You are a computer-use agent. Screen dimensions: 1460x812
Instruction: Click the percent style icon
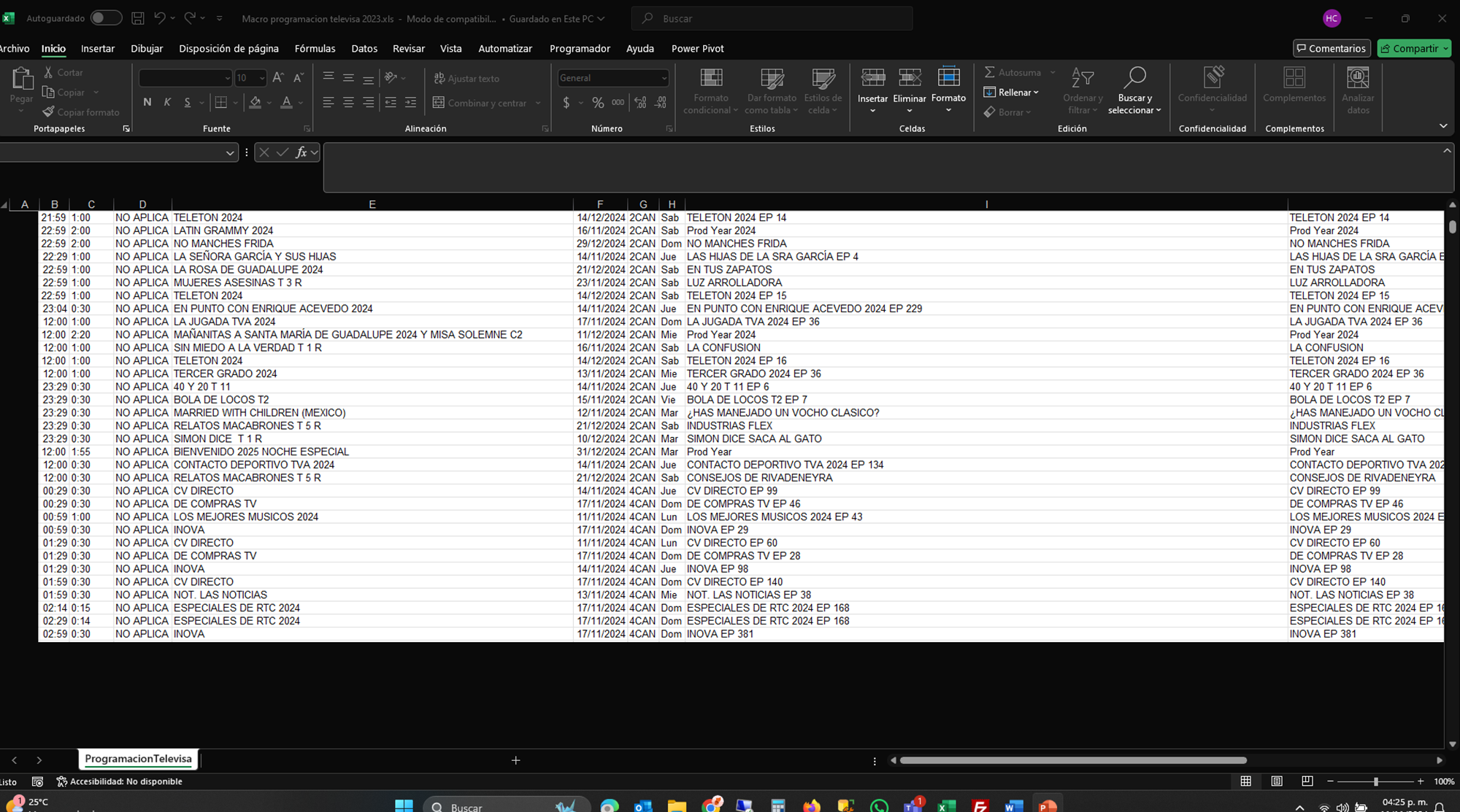598,103
